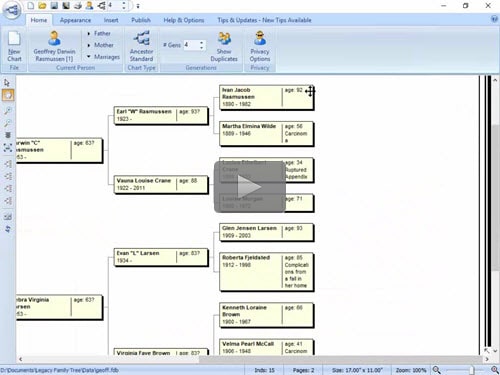The width and height of the screenshot is (500, 375).
Task: Select Evan "L" Larsen box
Action: (x=161, y=257)
